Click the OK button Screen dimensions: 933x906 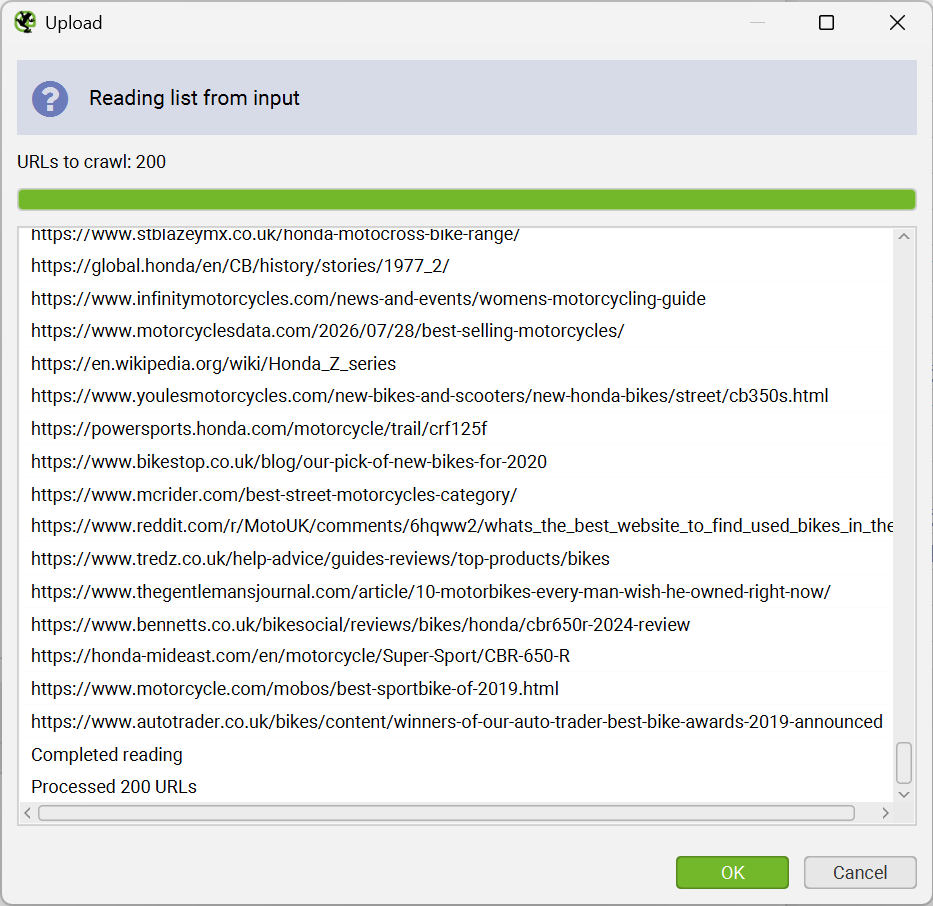(732, 872)
